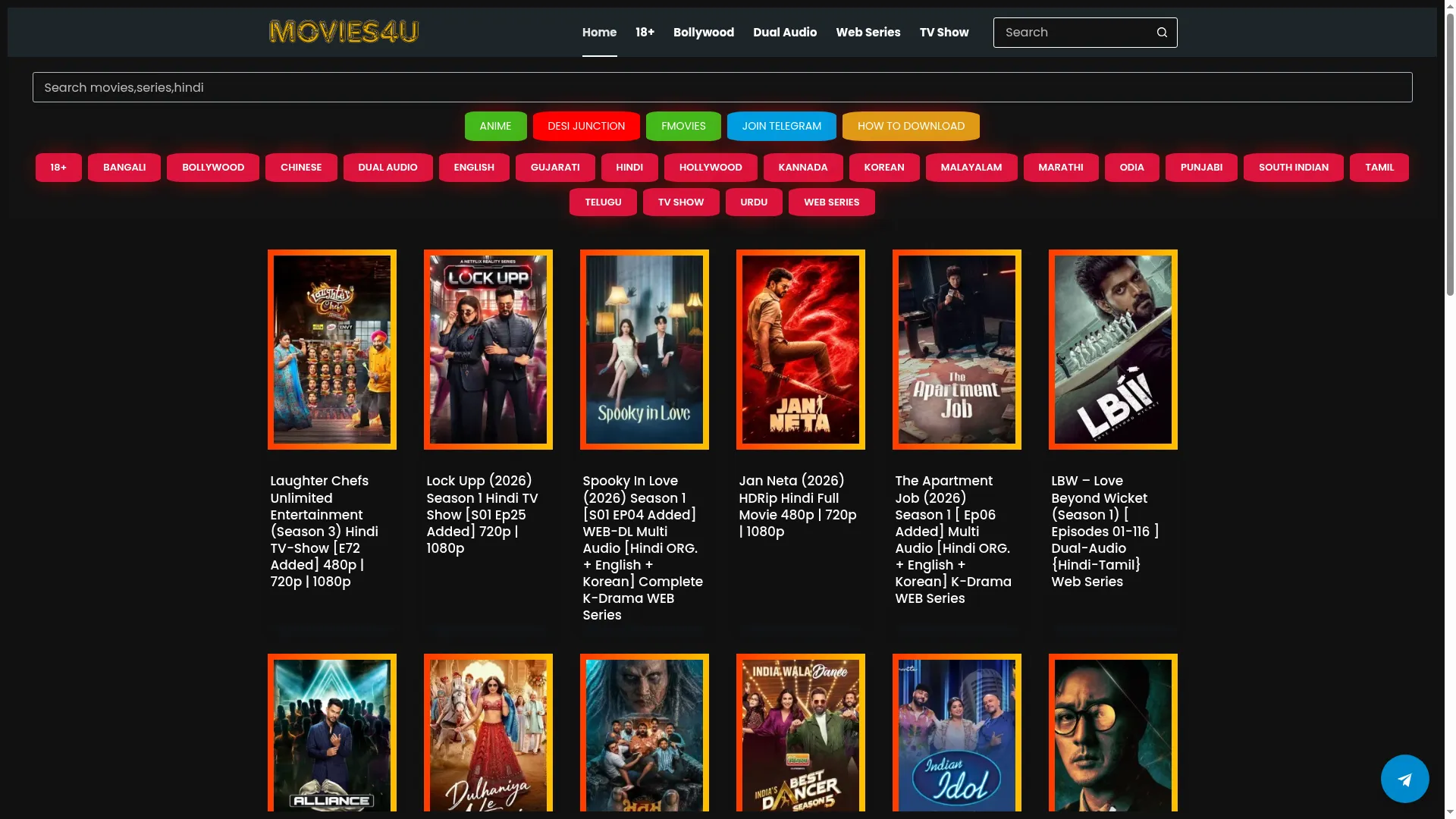Open the India's Best Dancer poster thumbnail
Image resolution: width=1456 pixels, height=819 pixels.
pyautogui.click(x=801, y=733)
